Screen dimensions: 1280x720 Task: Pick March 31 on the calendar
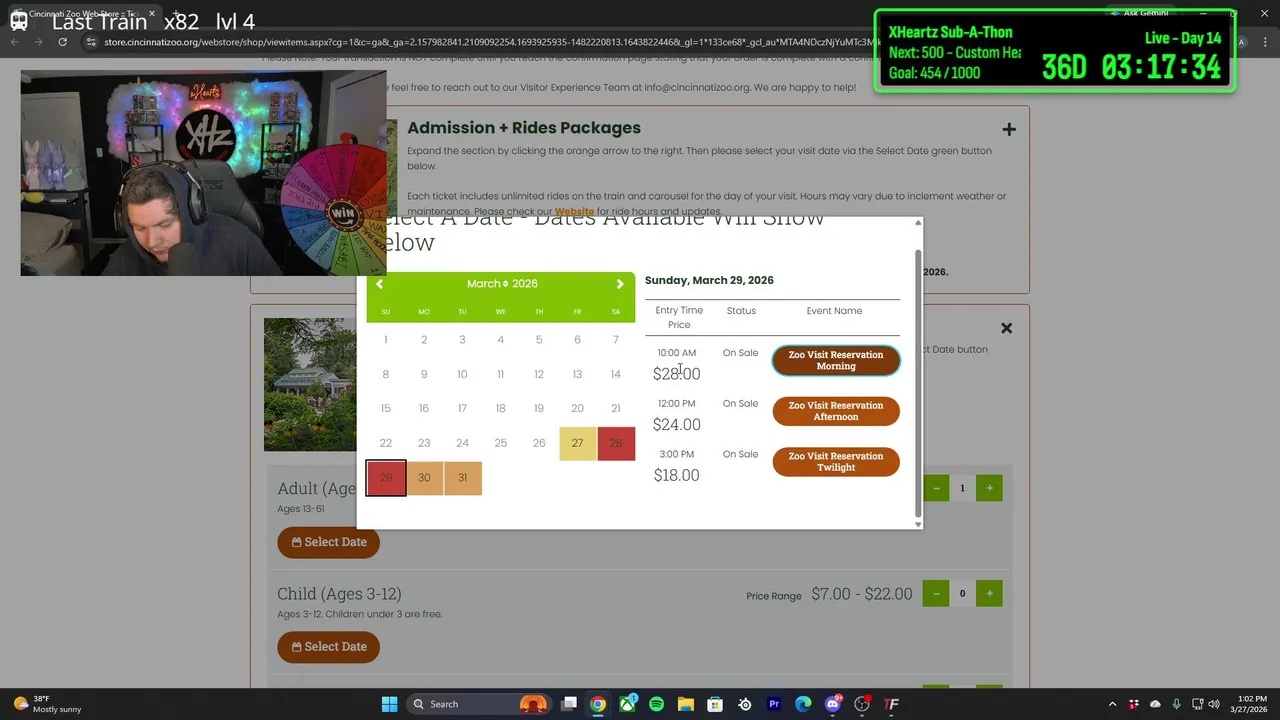(462, 478)
